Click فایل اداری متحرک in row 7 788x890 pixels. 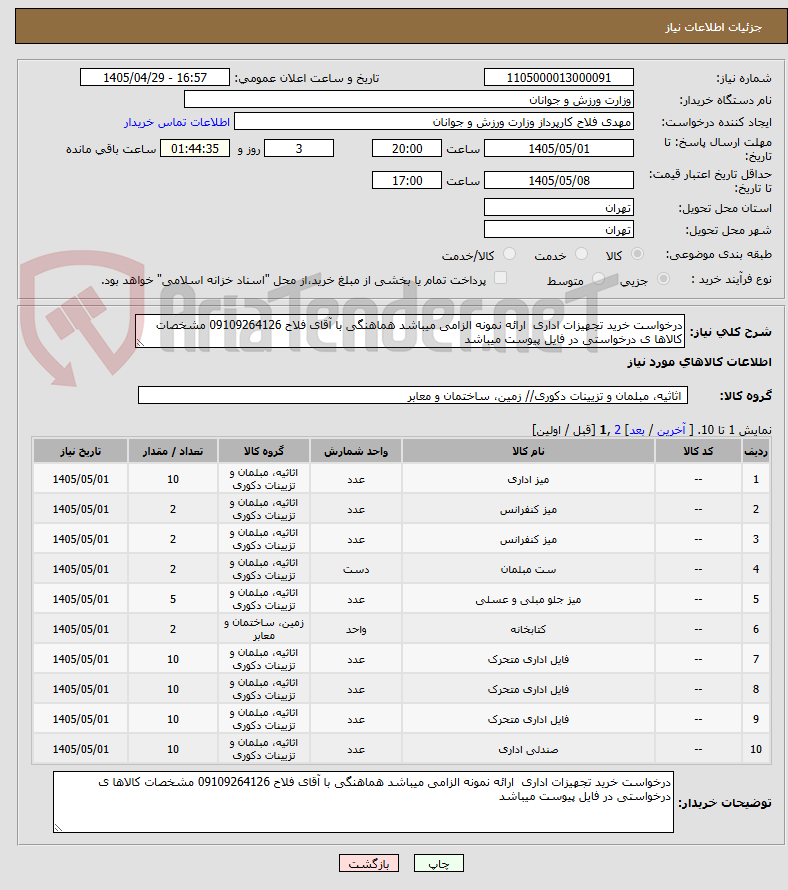coord(528,660)
